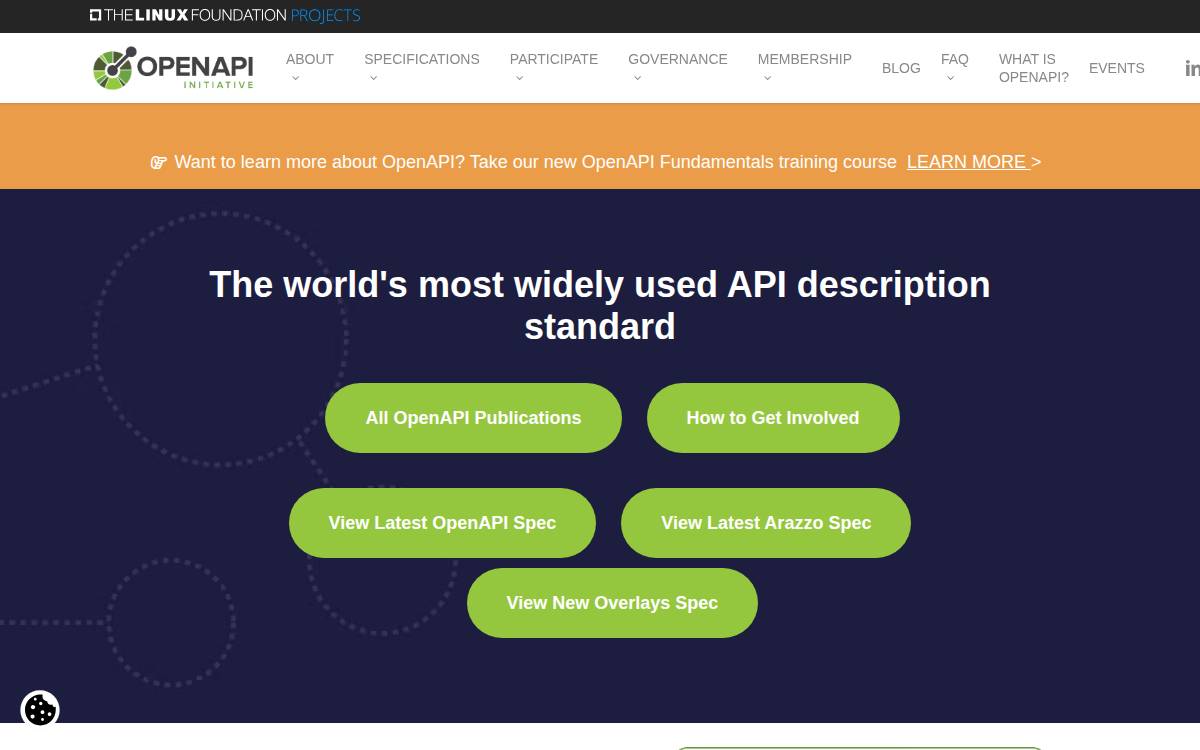
Task: Expand the Specifications menu chevron
Action: 373,78
